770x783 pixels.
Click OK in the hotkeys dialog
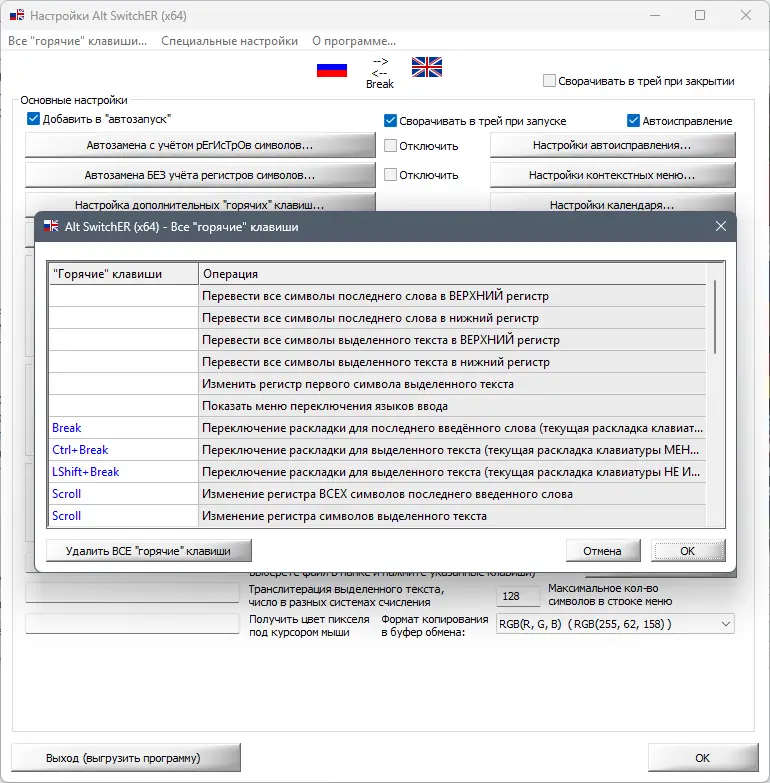point(688,551)
